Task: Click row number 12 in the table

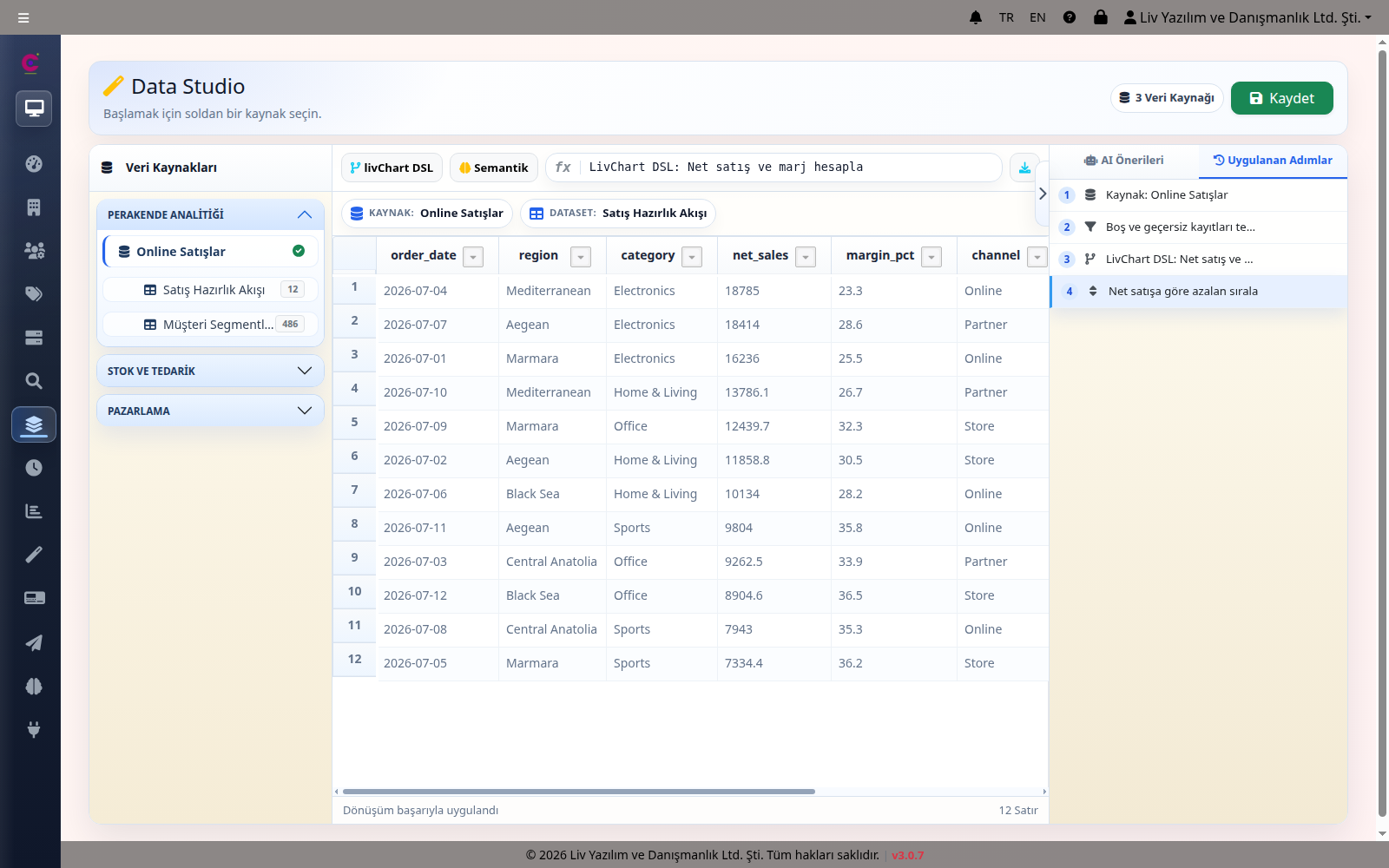Action: [354, 659]
